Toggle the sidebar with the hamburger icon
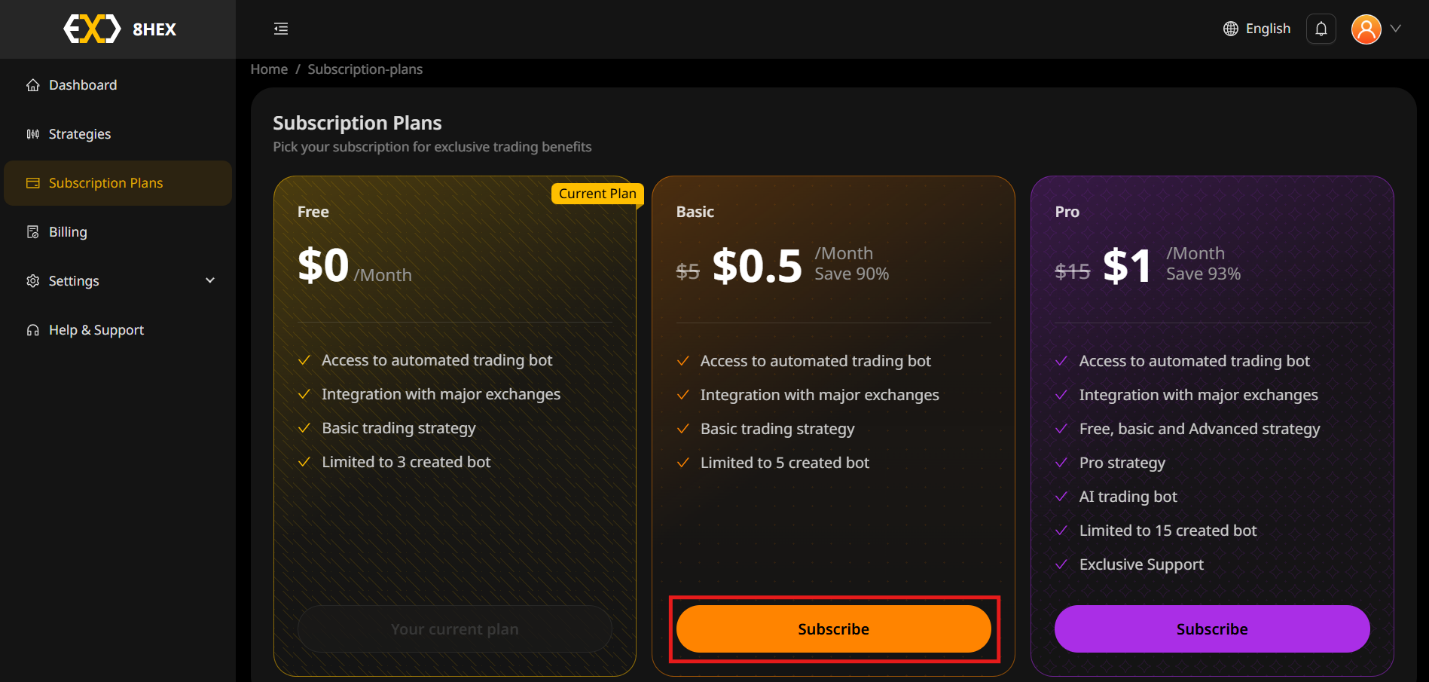 click(280, 28)
